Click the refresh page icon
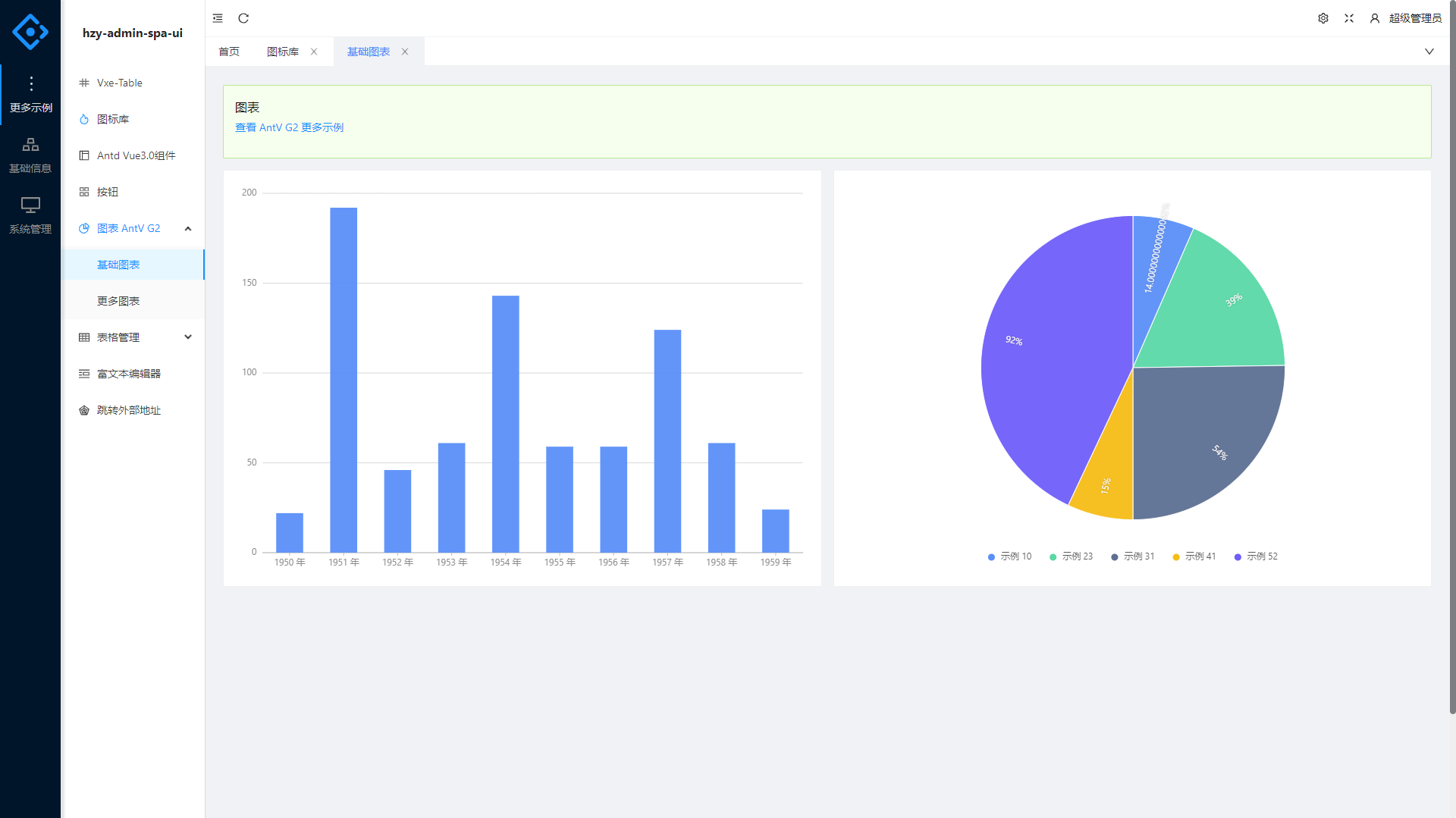 (243, 18)
